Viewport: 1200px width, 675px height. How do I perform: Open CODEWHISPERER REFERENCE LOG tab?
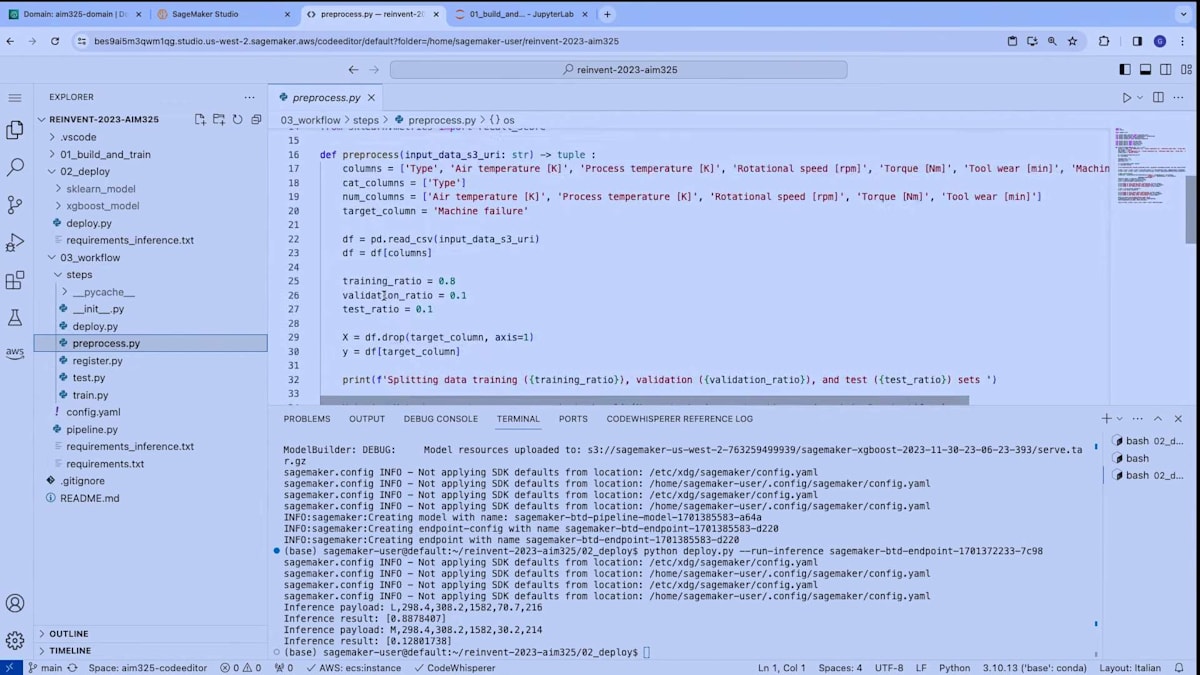click(x=680, y=419)
